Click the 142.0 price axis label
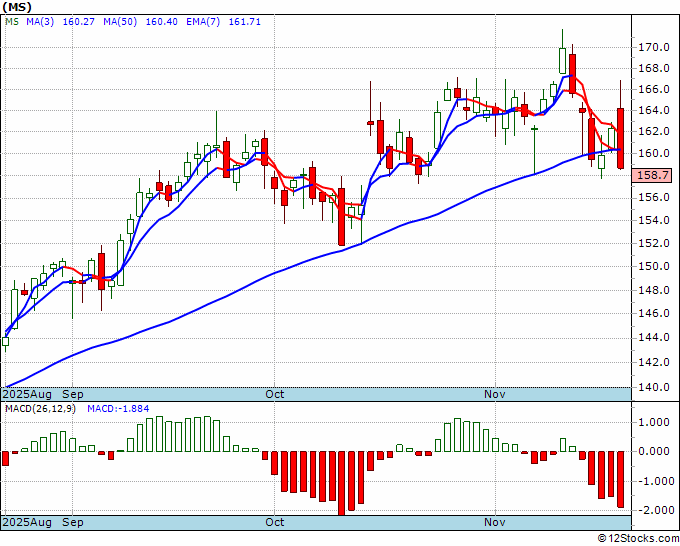The width and height of the screenshot is (680, 546). [654, 362]
